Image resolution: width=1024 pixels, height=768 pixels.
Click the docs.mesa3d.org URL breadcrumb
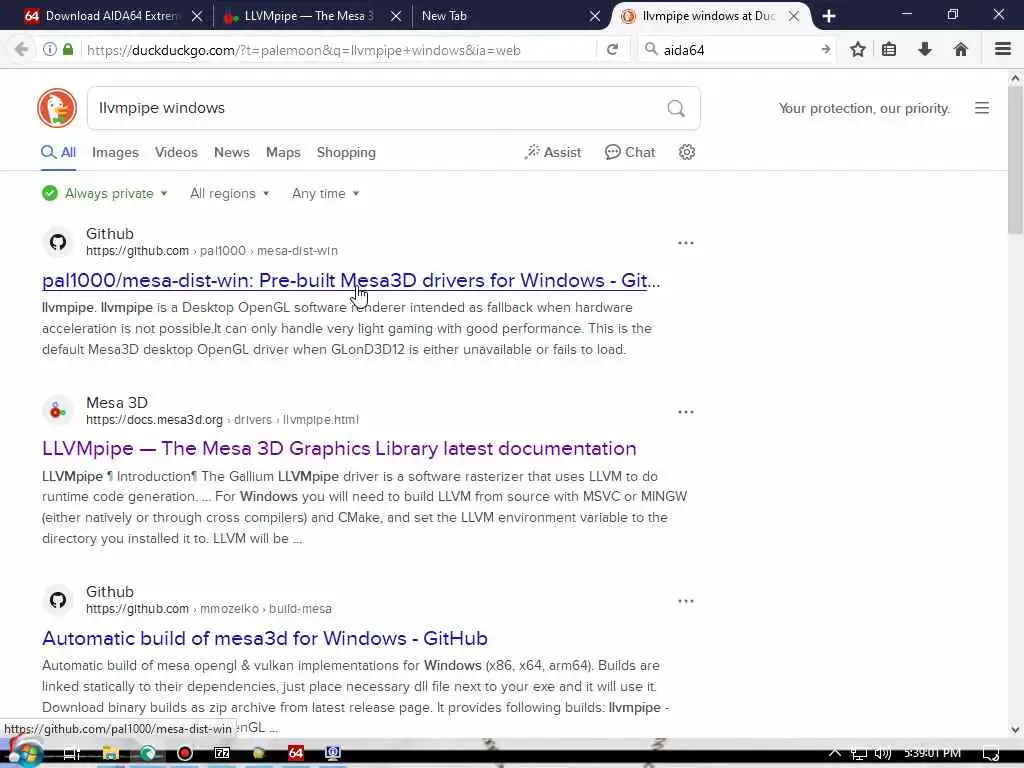tap(222, 420)
